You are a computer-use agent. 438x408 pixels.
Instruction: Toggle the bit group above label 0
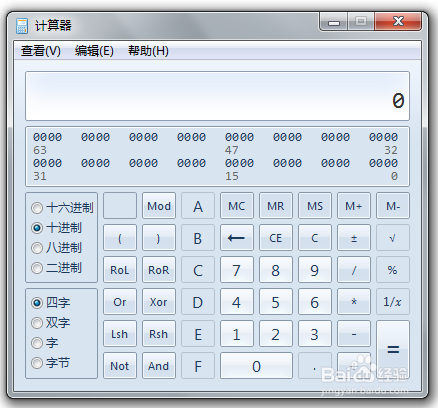point(383,163)
